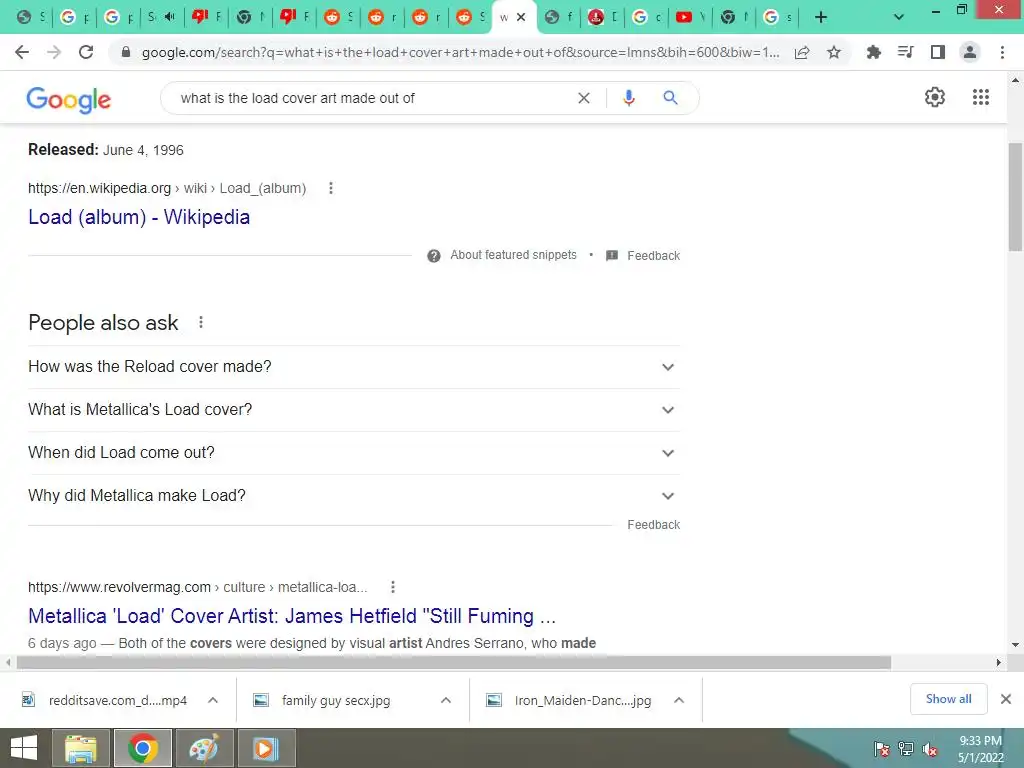Go to the Google logo home

coord(69,99)
